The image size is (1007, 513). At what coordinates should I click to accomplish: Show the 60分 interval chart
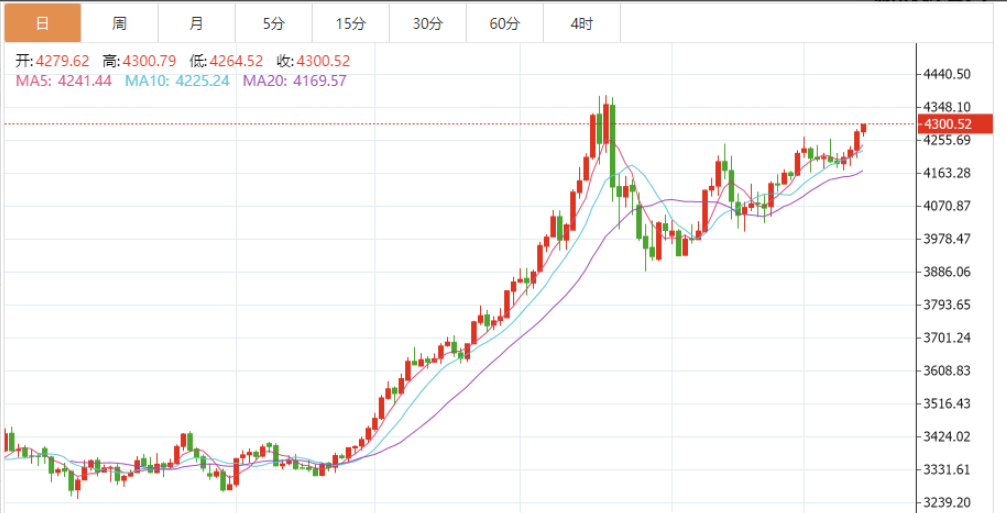(x=504, y=23)
